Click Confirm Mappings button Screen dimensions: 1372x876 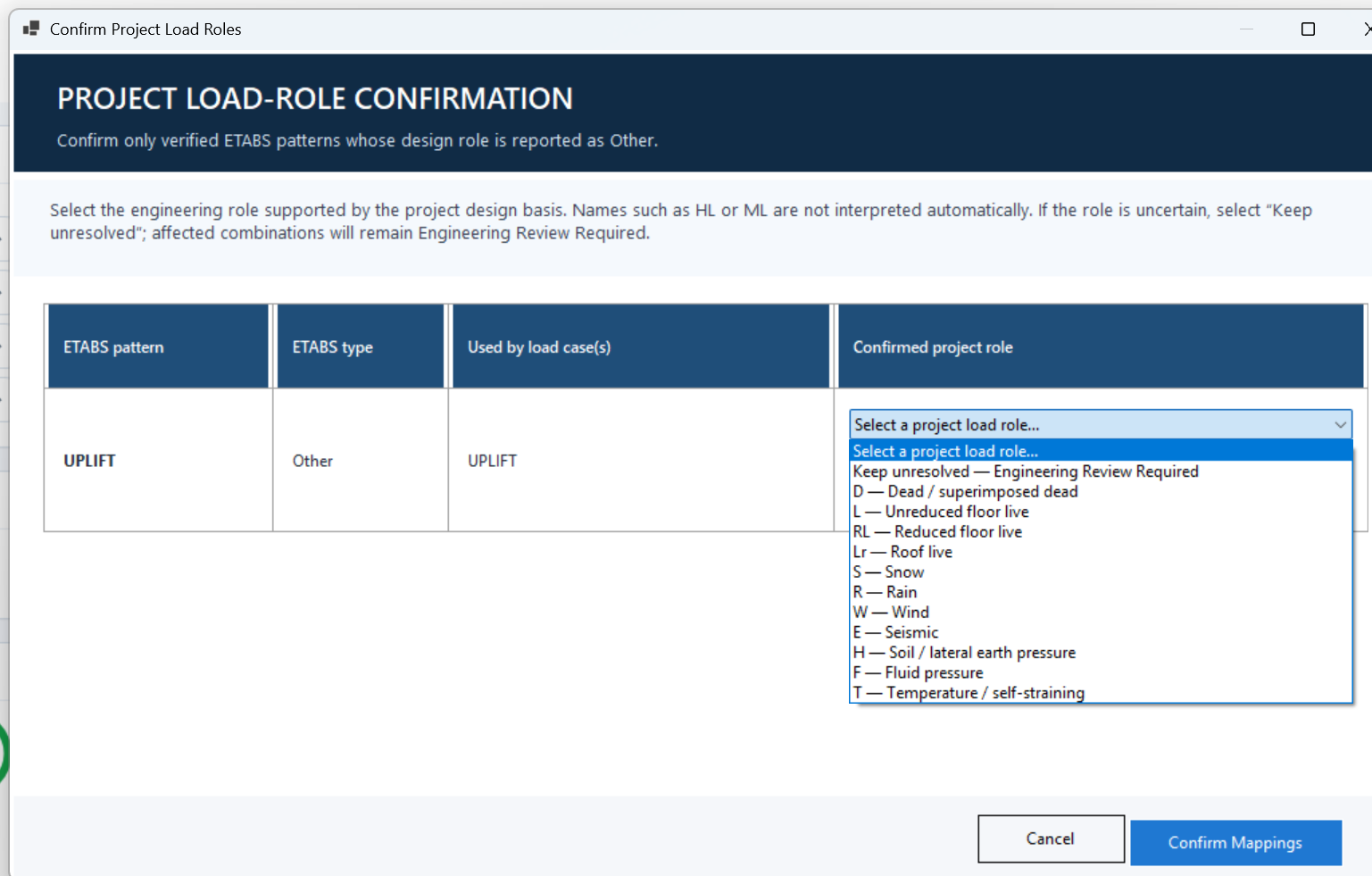click(x=1235, y=843)
